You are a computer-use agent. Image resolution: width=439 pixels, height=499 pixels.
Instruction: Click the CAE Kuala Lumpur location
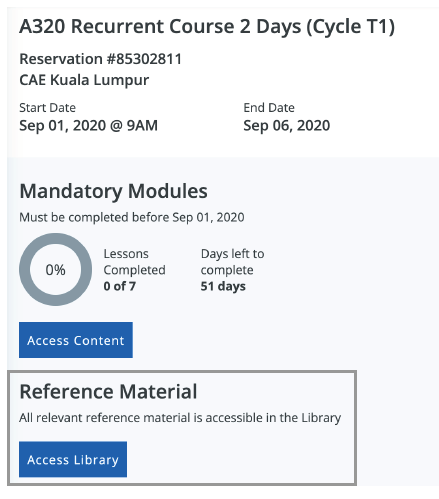[x=84, y=80]
